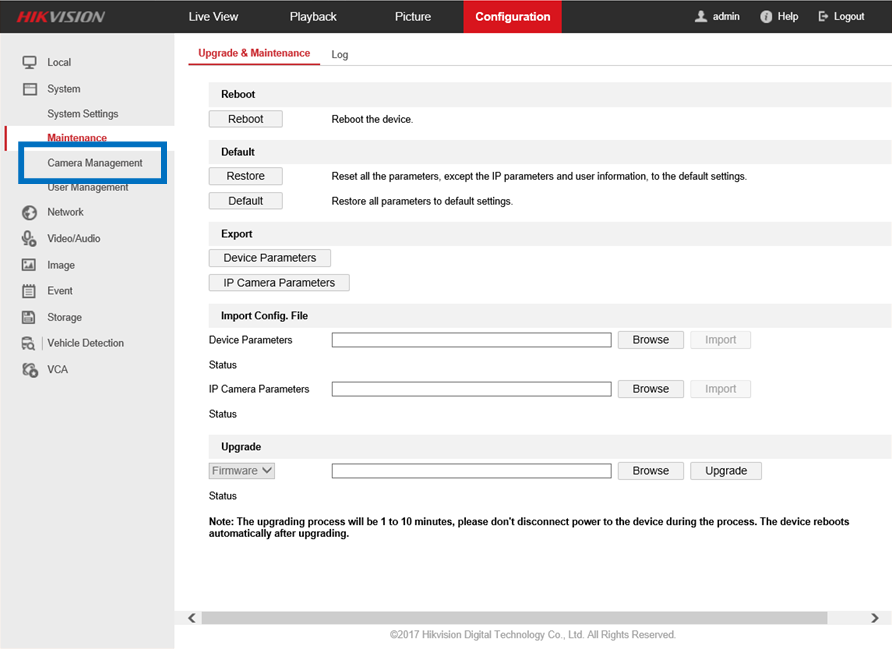The height and width of the screenshot is (649, 892).
Task: Click the System window icon in sidebar
Action: pos(29,89)
